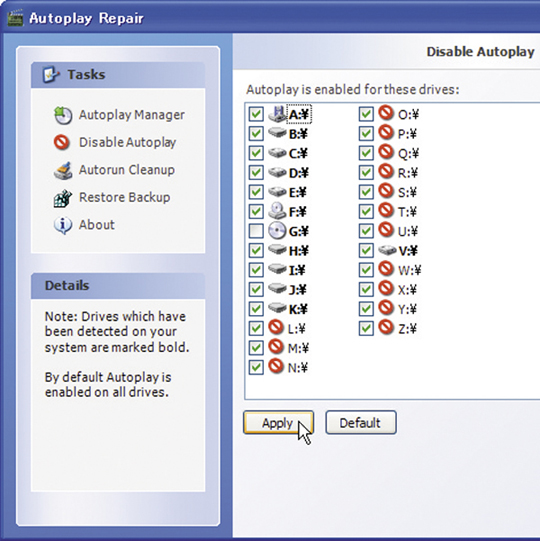This screenshot has width=540, height=541.
Task: Click the floppy drive icon for A:
Action: tap(277, 114)
